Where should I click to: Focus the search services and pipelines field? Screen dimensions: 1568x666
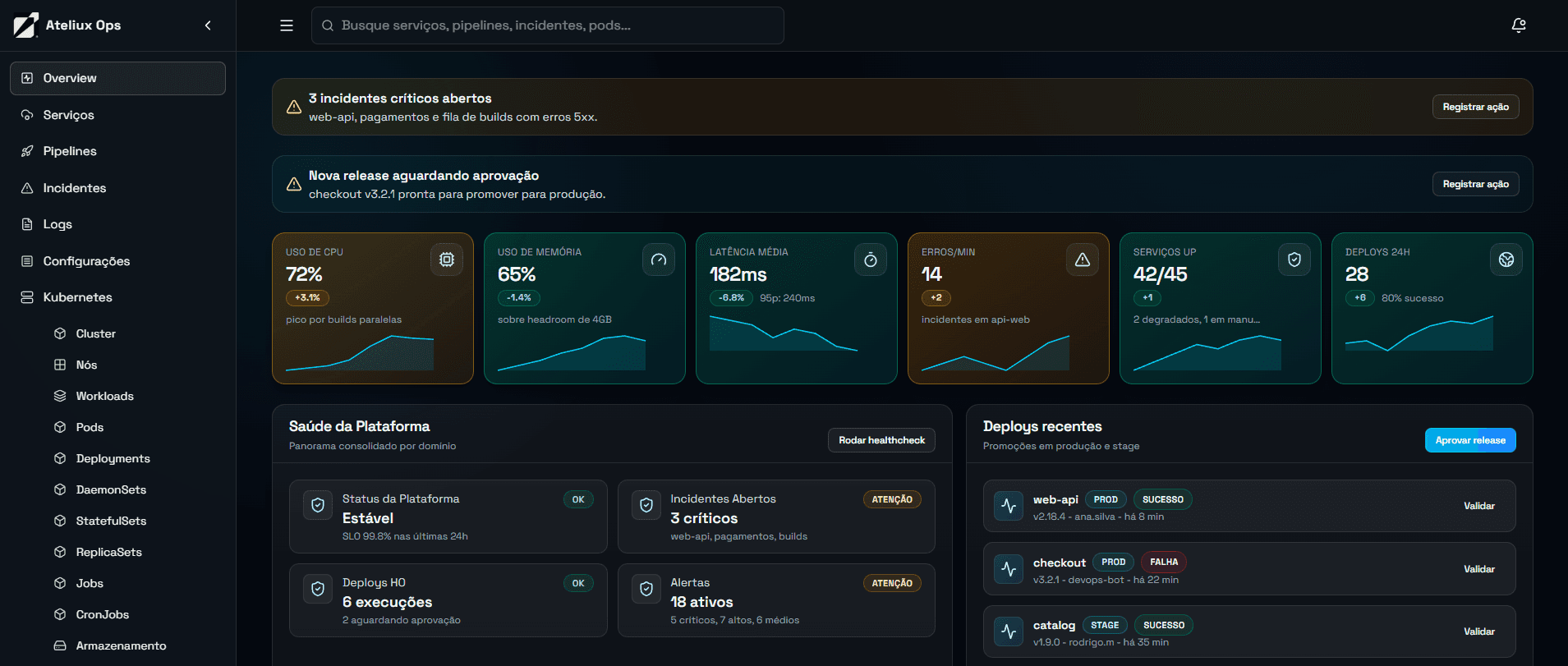[x=547, y=25]
